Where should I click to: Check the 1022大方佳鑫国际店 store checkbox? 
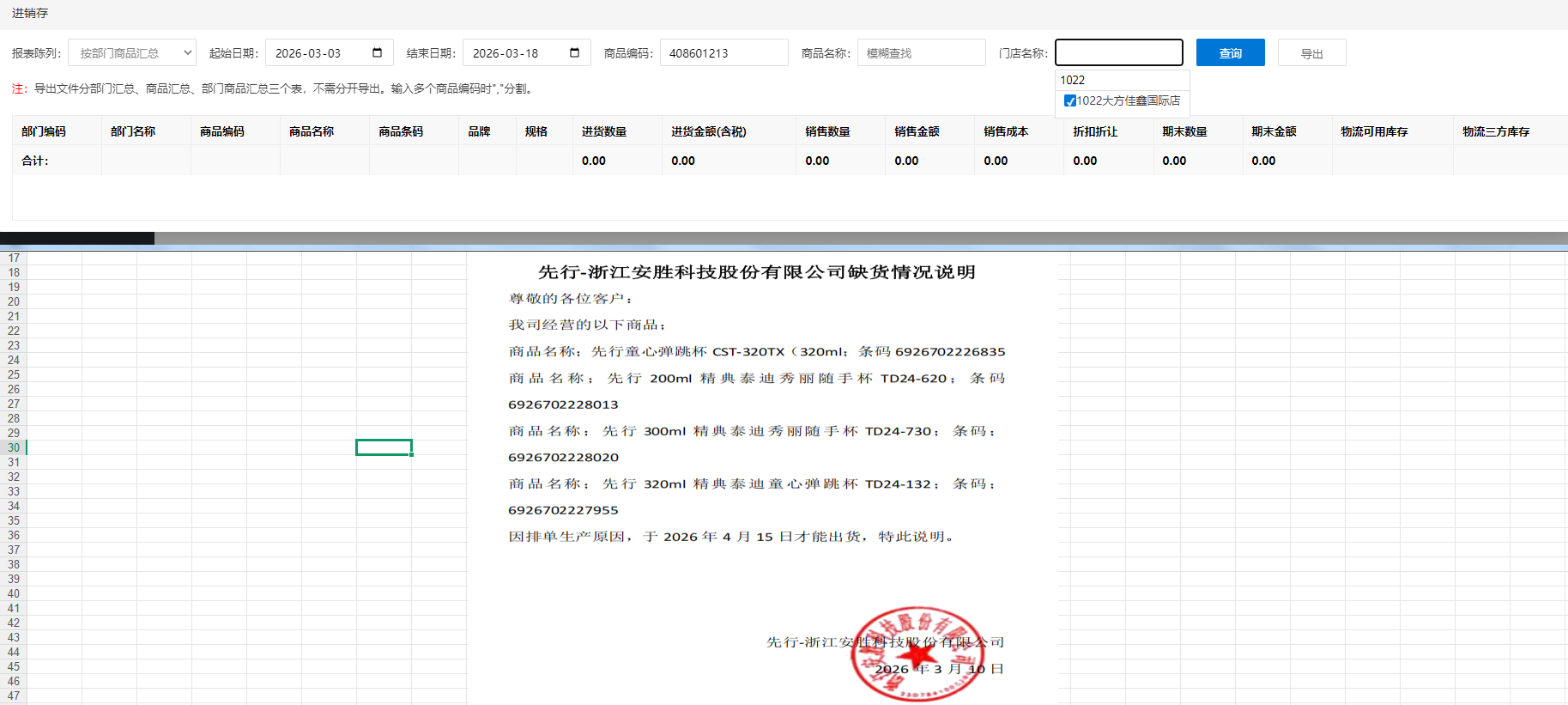click(x=1069, y=100)
